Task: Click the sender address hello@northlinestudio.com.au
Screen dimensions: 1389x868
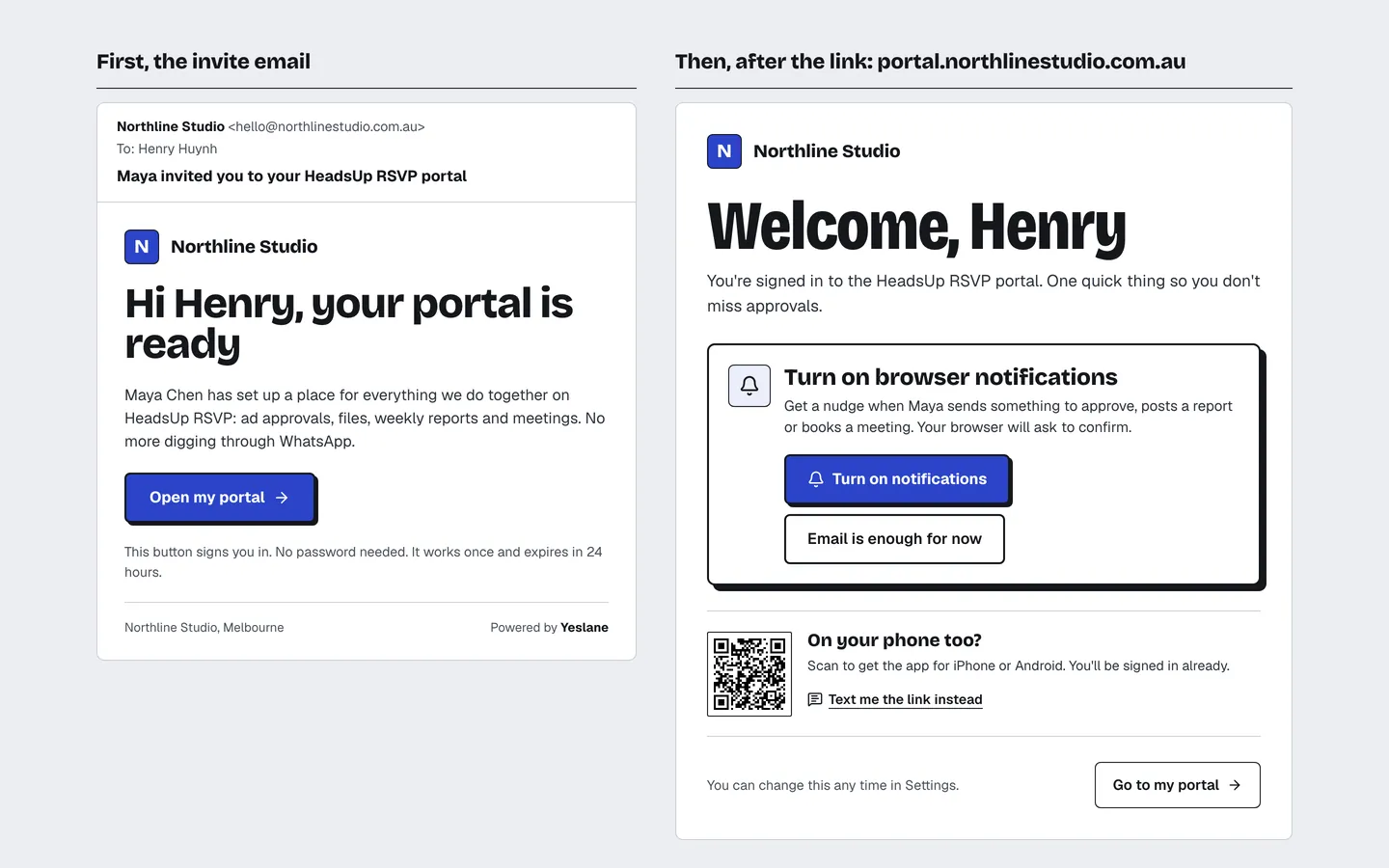Action: (327, 126)
